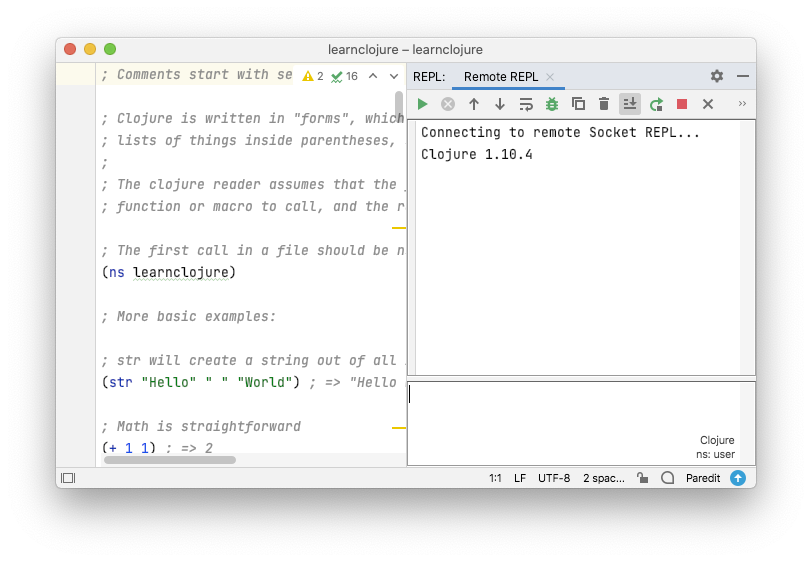Select the Remote REPL tab

click(x=501, y=77)
